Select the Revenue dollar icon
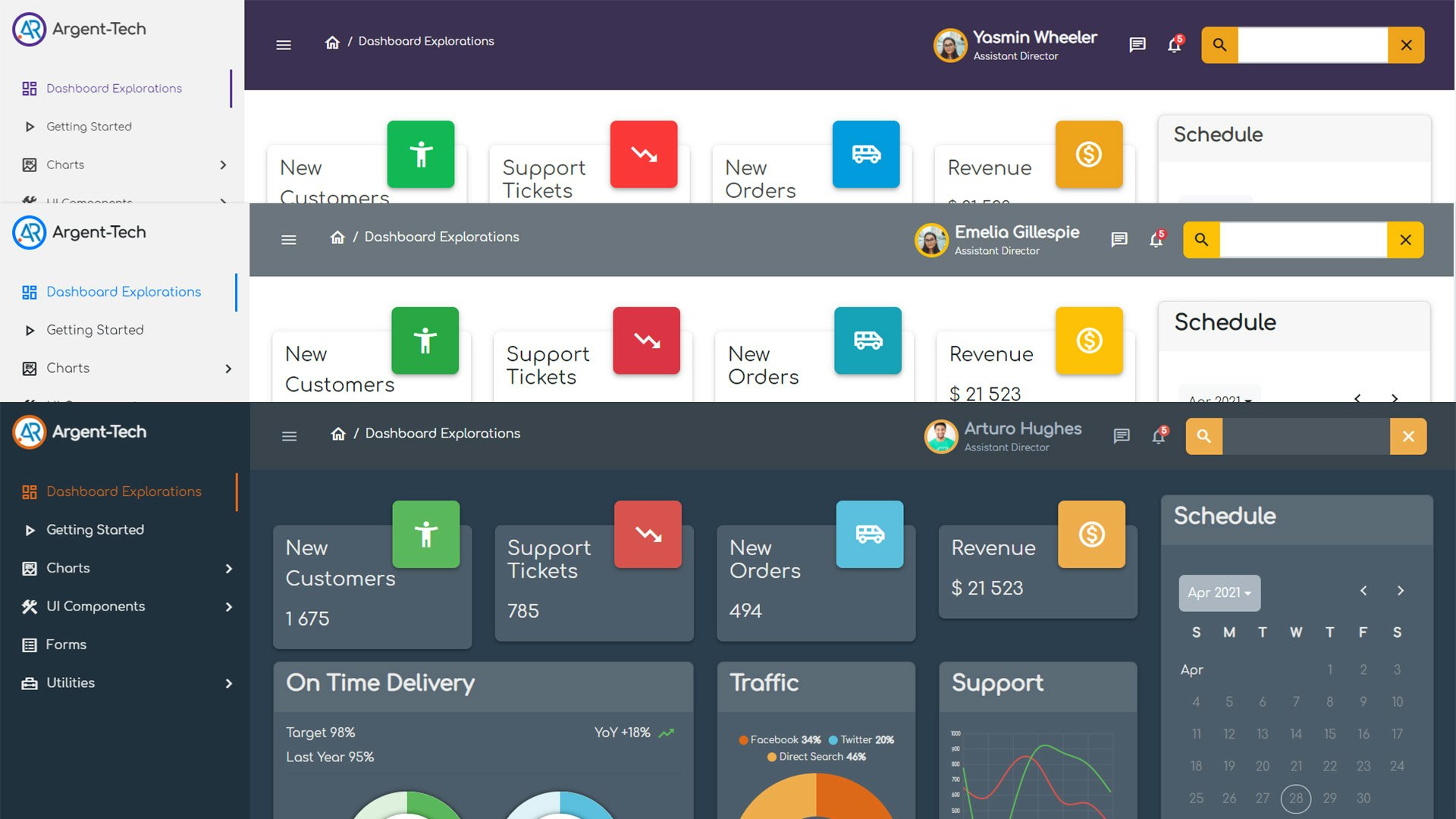The height and width of the screenshot is (819, 1456). click(1091, 535)
